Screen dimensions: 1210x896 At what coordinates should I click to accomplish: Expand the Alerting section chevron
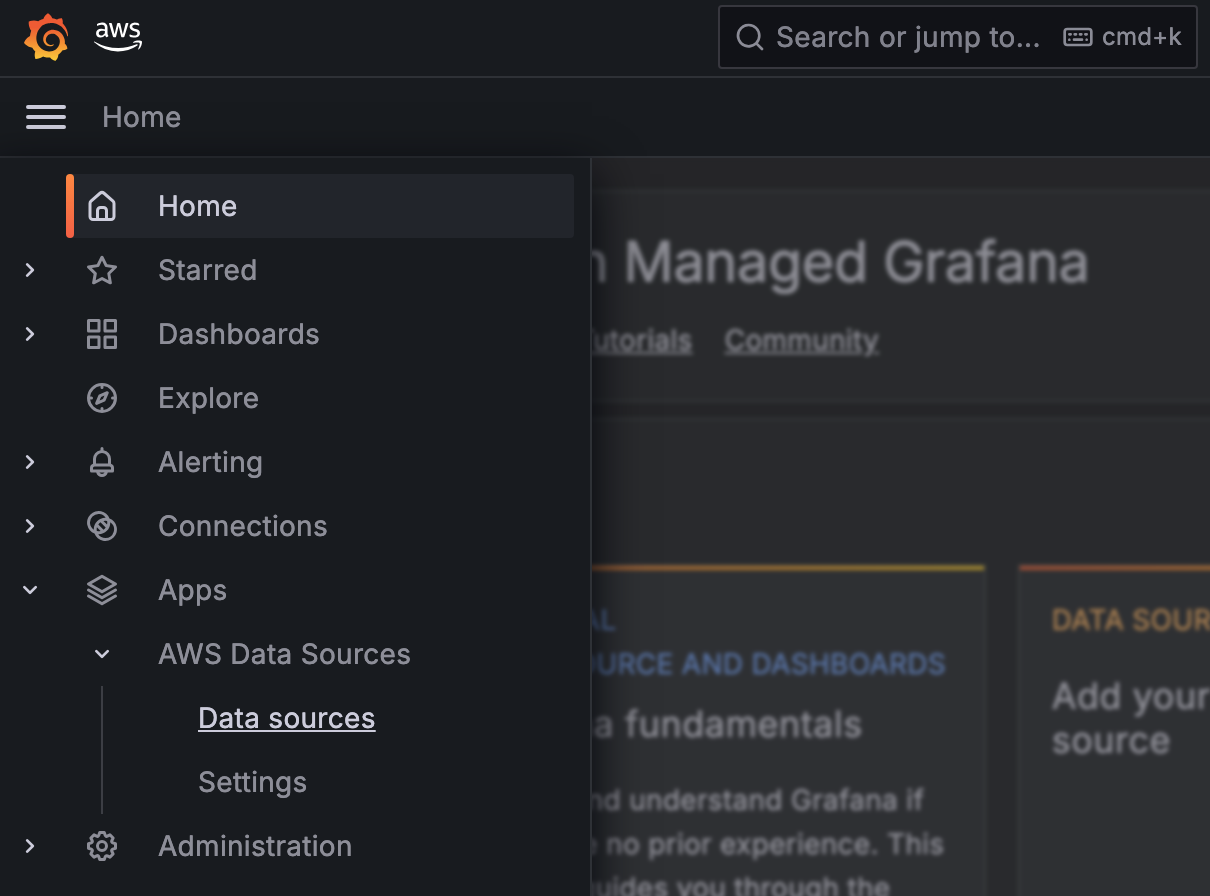tap(30, 462)
